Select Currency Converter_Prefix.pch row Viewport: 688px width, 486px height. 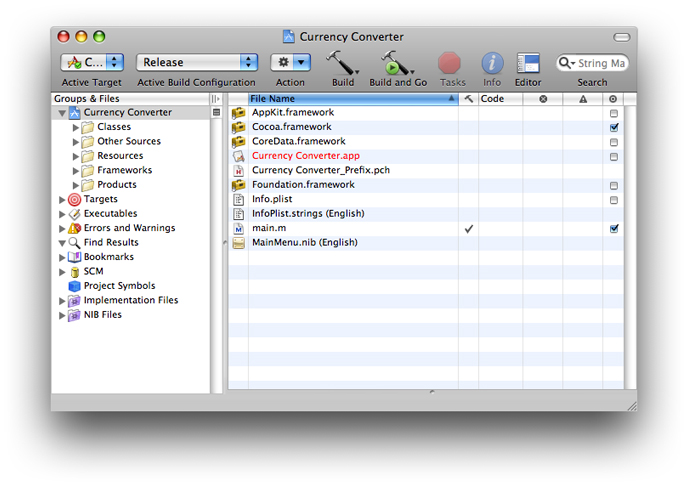point(426,171)
